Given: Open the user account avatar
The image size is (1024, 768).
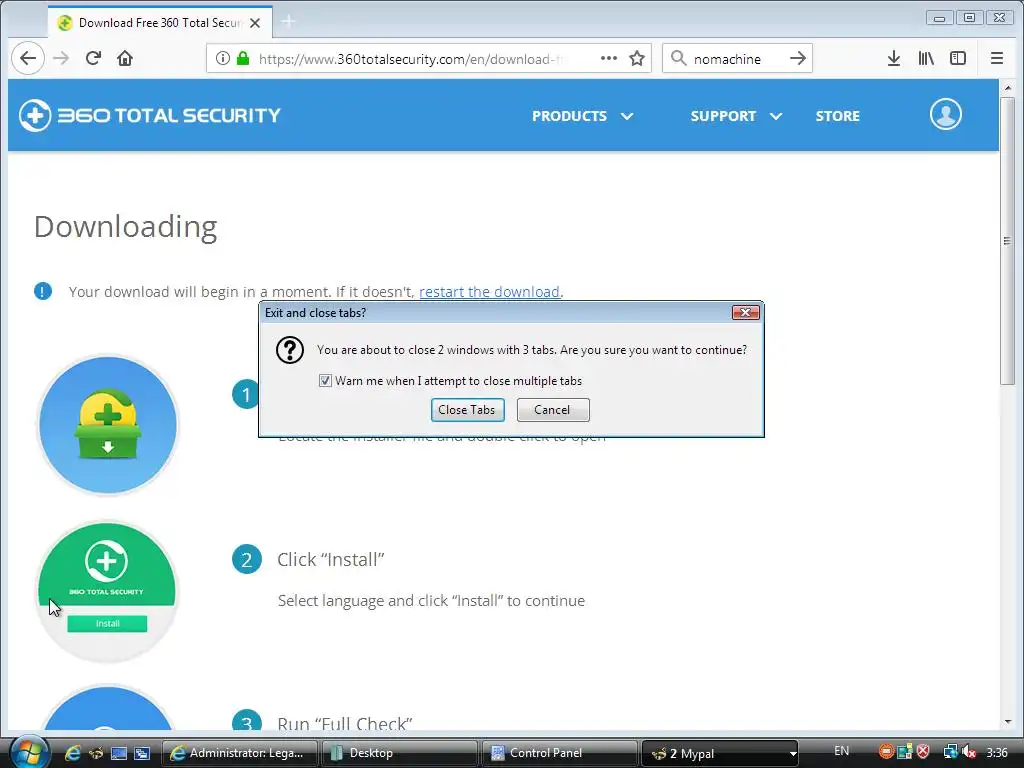Looking at the screenshot, I should pos(946,114).
